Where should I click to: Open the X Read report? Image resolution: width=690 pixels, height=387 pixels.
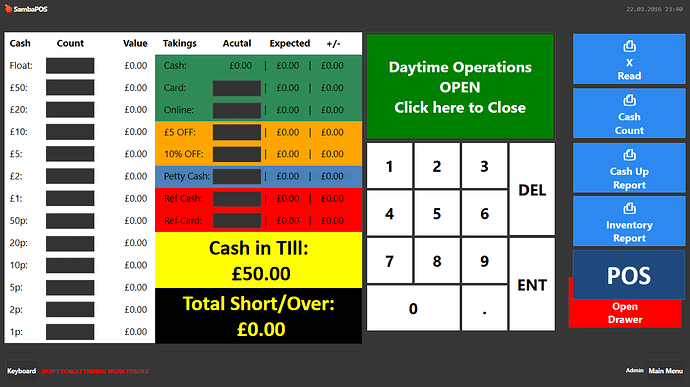(629, 59)
